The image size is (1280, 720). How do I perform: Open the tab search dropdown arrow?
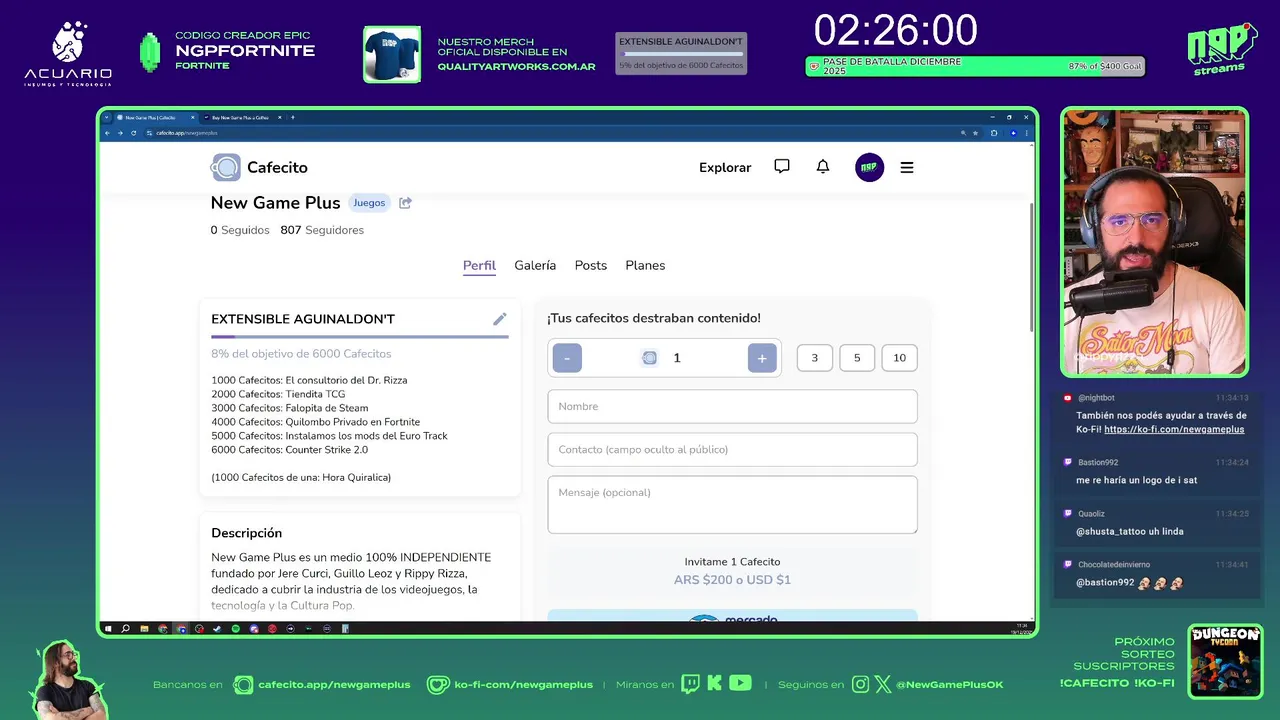[107, 117]
